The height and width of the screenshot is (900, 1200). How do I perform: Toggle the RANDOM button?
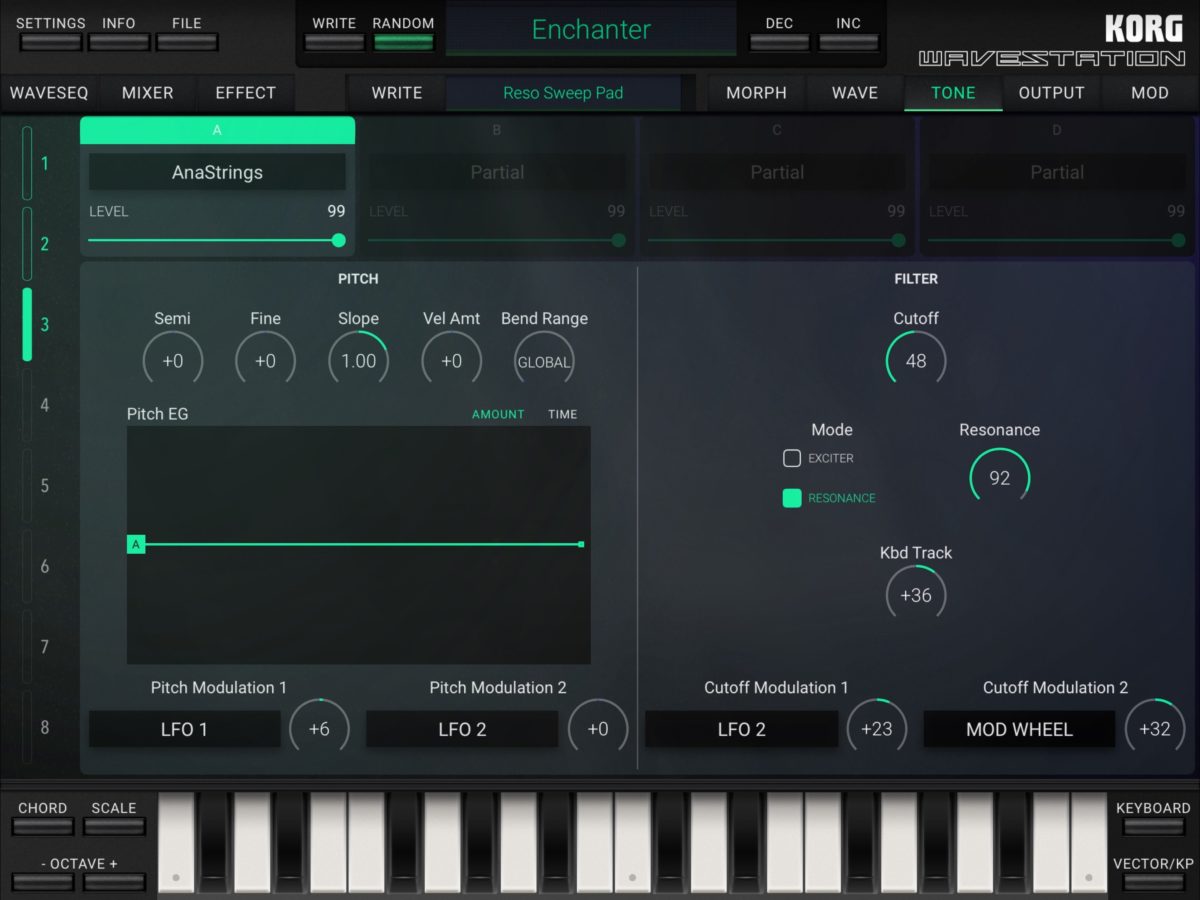coord(404,42)
